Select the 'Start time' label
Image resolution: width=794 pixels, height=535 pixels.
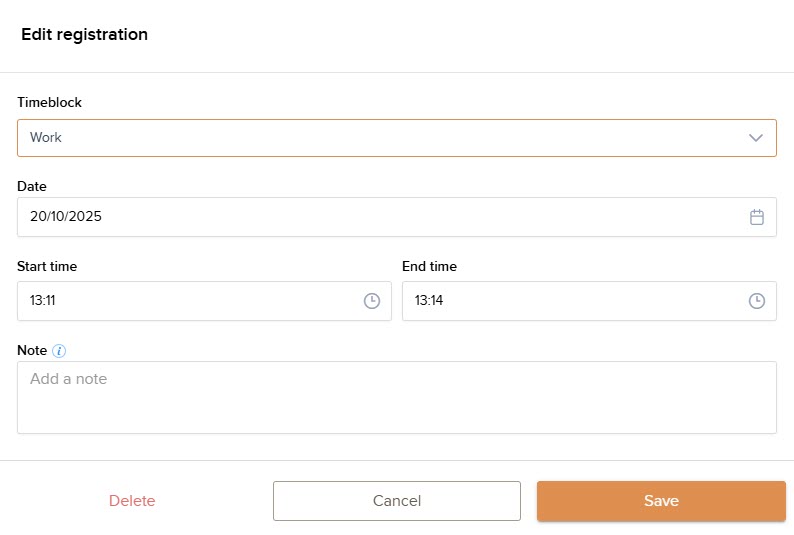click(x=47, y=266)
